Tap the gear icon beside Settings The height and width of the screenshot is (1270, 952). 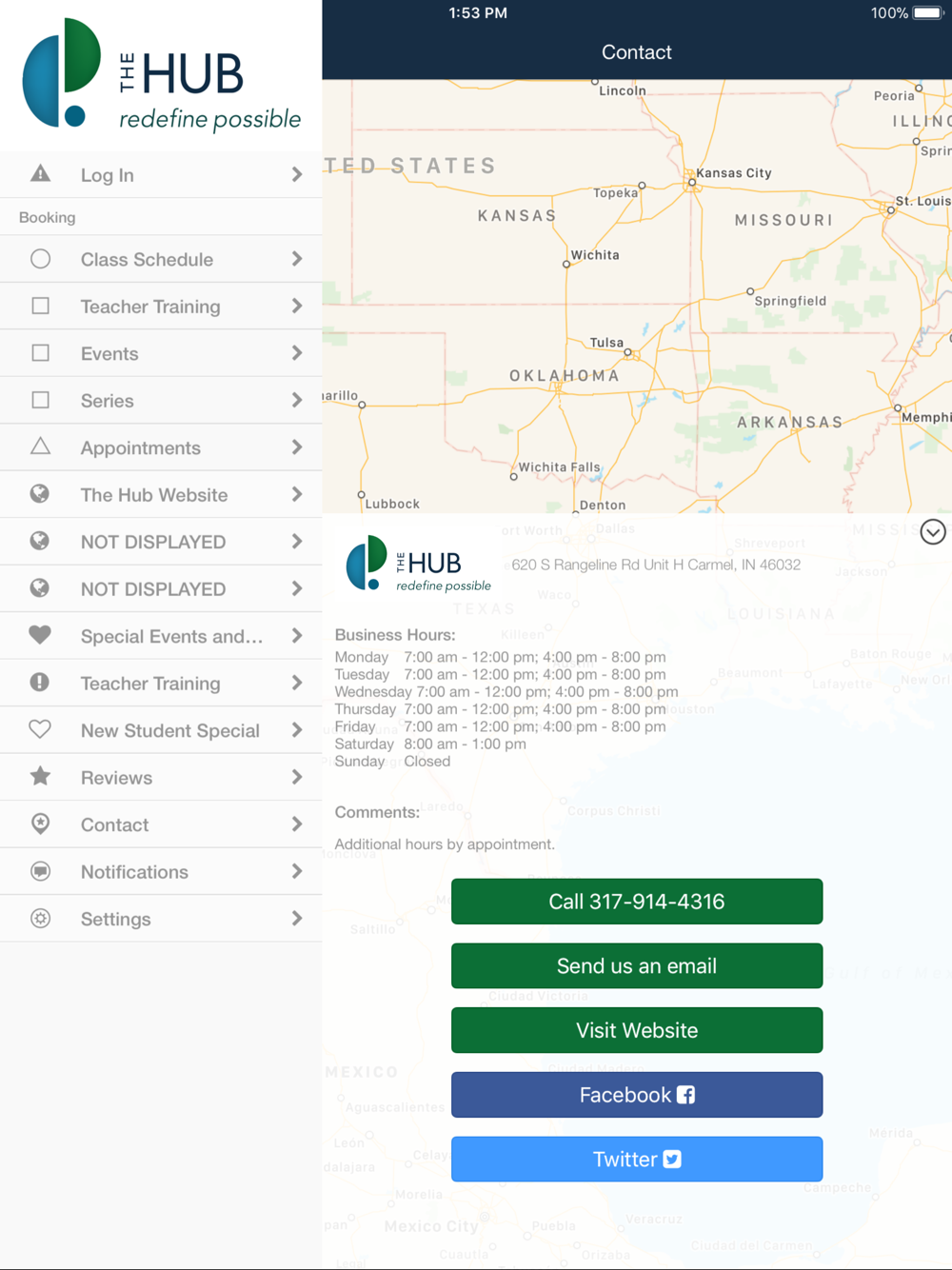[x=40, y=918]
